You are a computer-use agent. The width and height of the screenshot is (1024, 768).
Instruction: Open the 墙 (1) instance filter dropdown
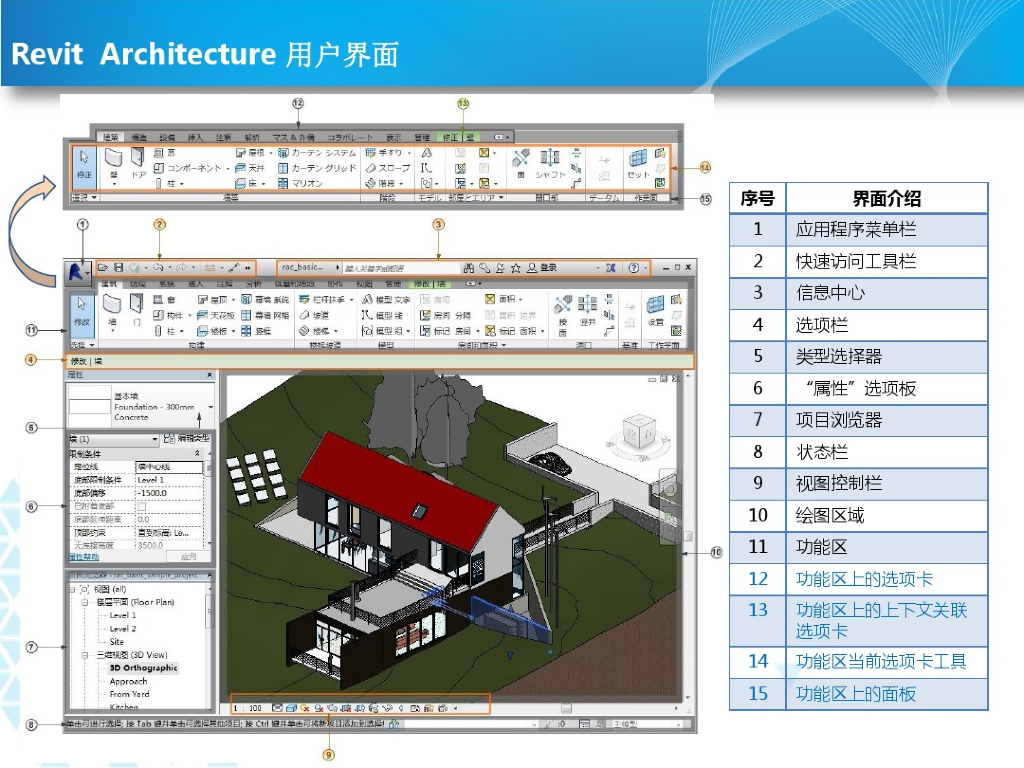tap(114, 440)
